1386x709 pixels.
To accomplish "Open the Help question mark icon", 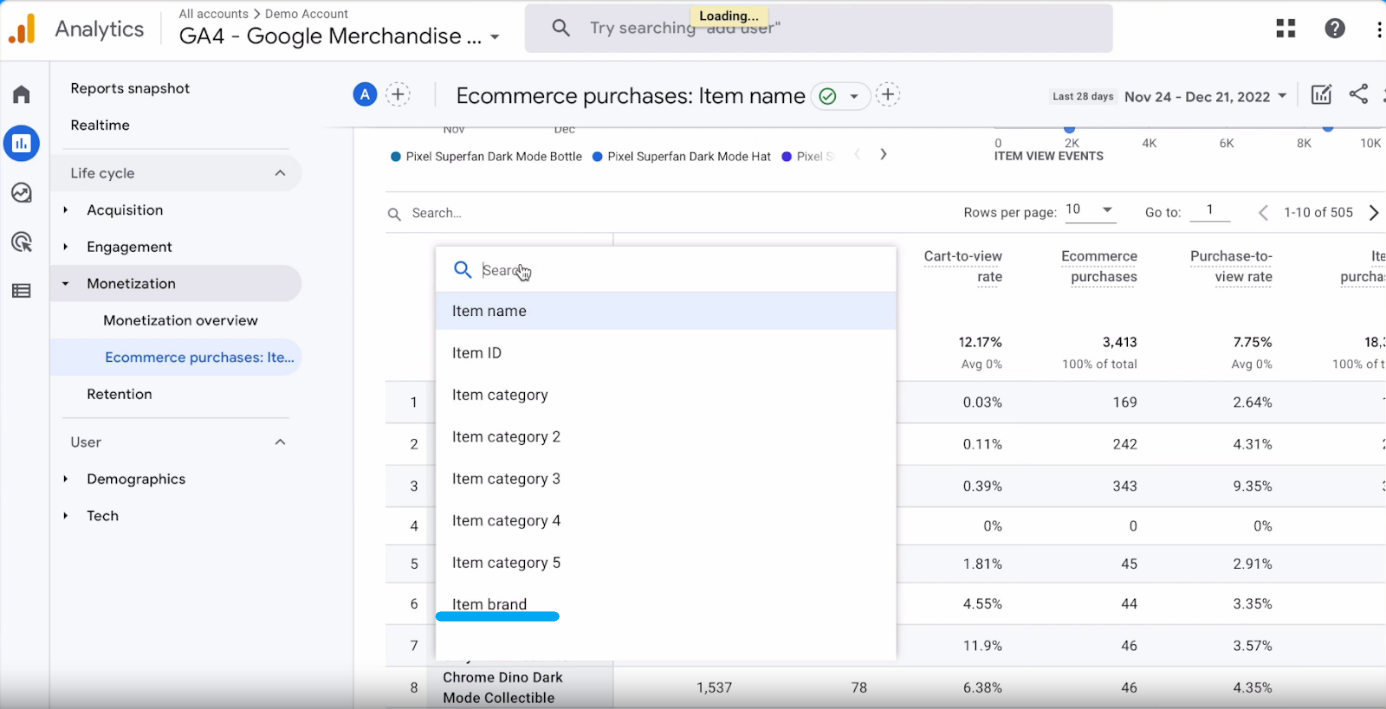I will [x=1335, y=29].
